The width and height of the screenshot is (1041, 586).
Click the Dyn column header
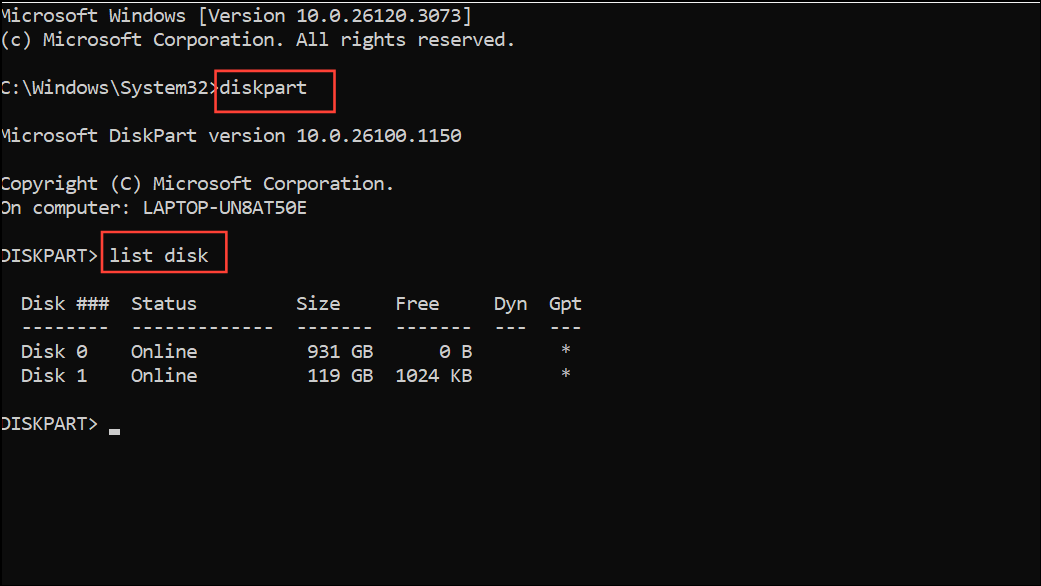point(510,304)
